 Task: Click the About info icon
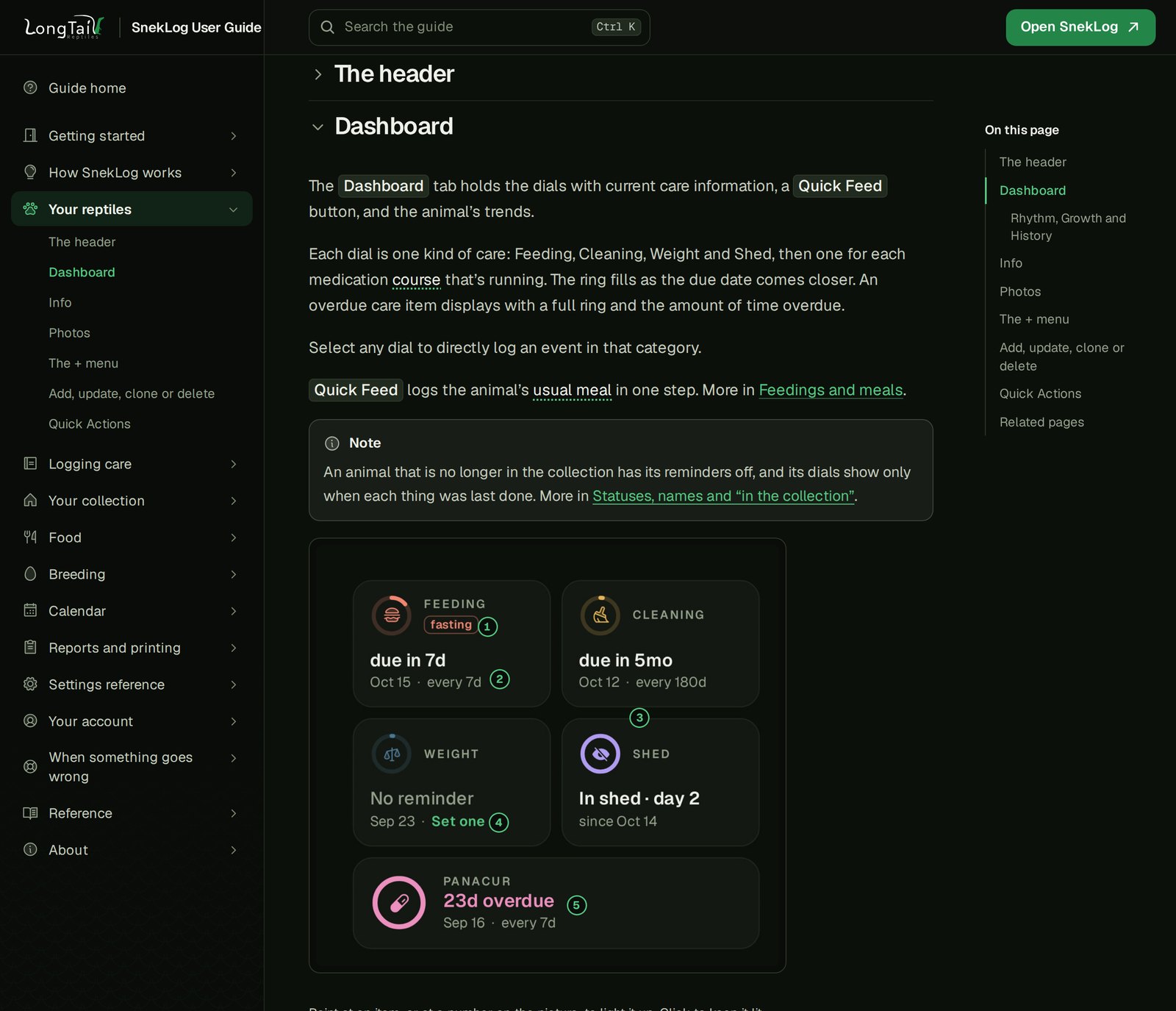tap(30, 849)
